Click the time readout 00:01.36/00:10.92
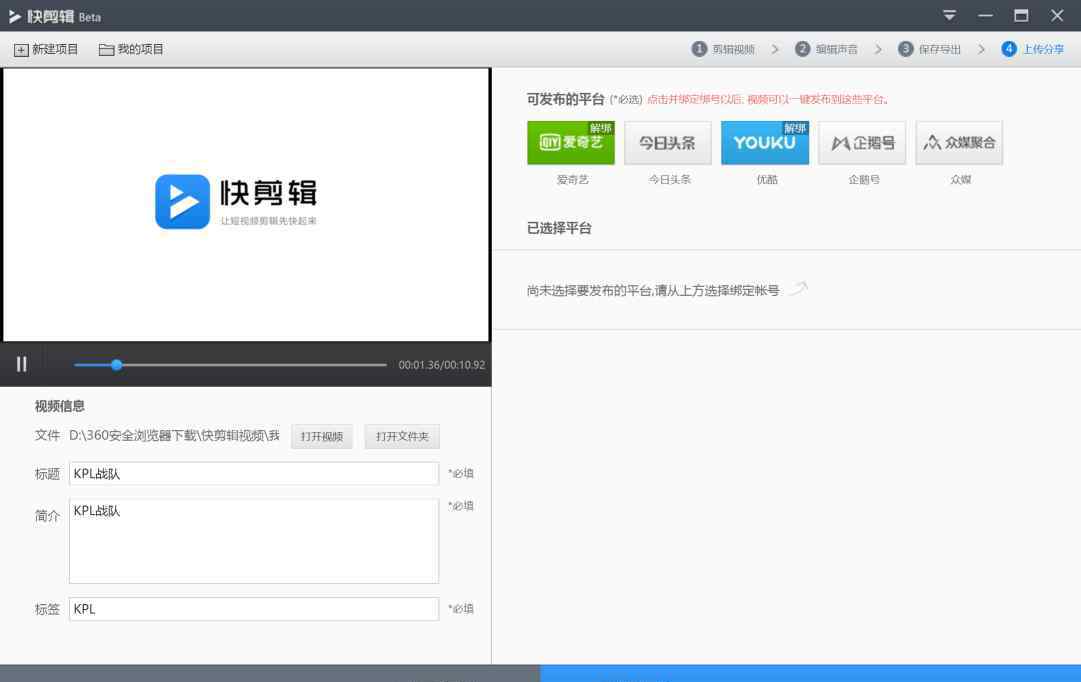Screen dimensions: 1081x682 [x=442, y=365]
